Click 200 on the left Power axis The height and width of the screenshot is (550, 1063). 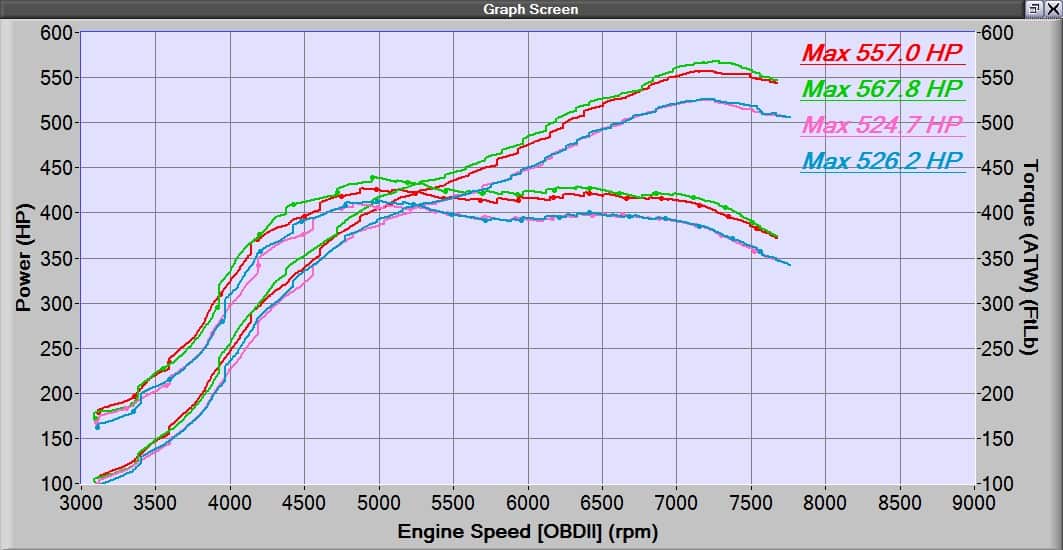54,394
